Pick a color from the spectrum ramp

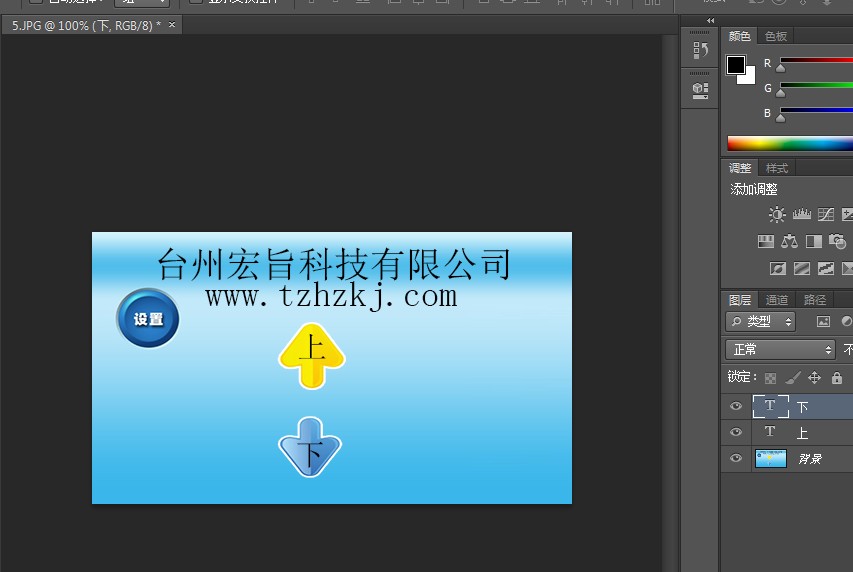(790, 143)
